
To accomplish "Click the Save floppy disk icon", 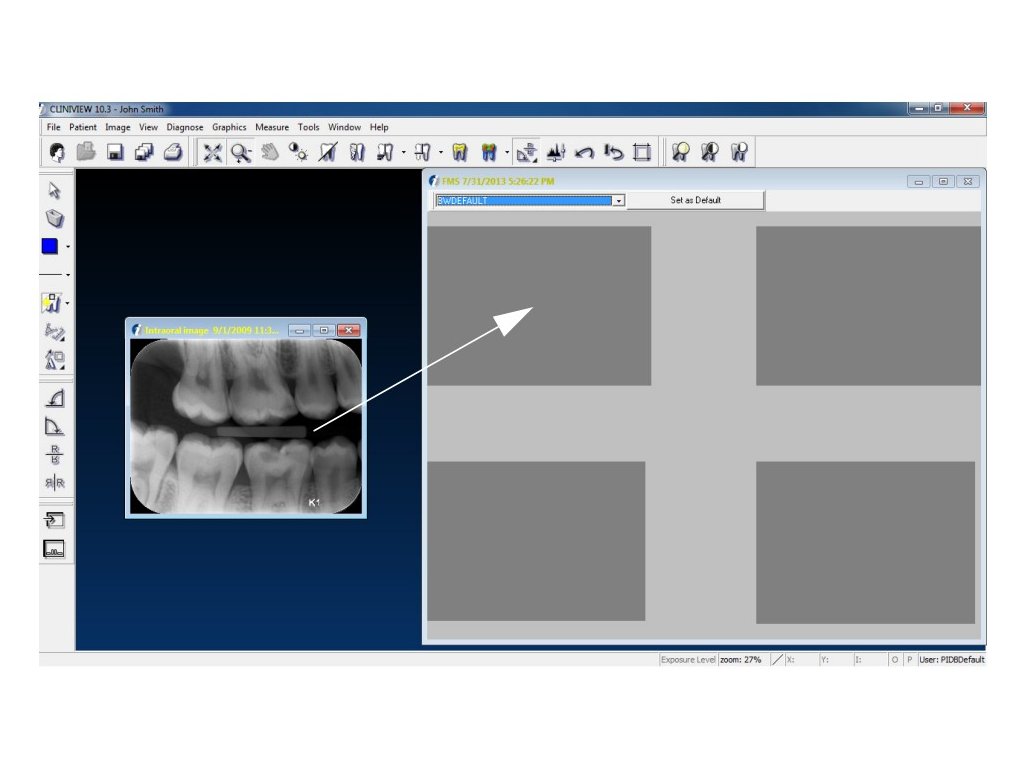I will click(x=115, y=152).
